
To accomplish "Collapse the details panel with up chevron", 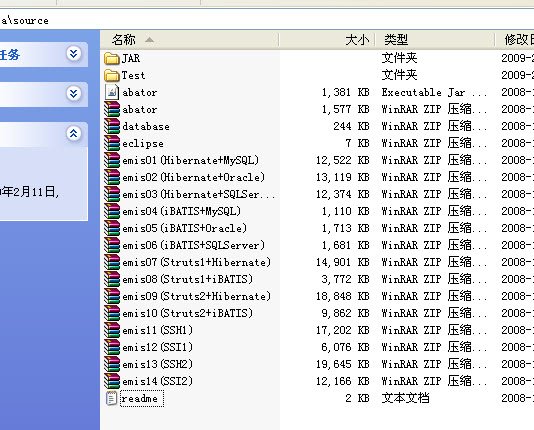I will [x=74, y=133].
